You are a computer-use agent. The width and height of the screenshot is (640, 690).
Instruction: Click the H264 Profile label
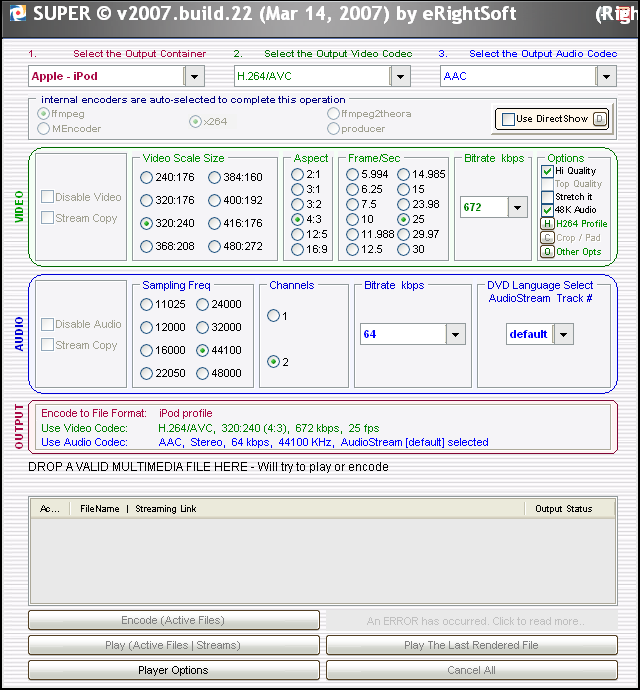[581, 224]
